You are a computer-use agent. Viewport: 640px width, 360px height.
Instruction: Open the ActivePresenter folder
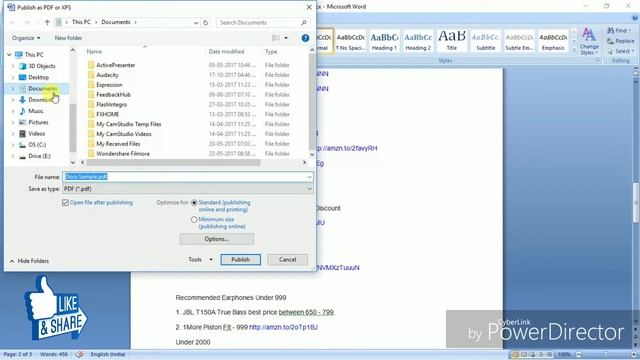116,65
